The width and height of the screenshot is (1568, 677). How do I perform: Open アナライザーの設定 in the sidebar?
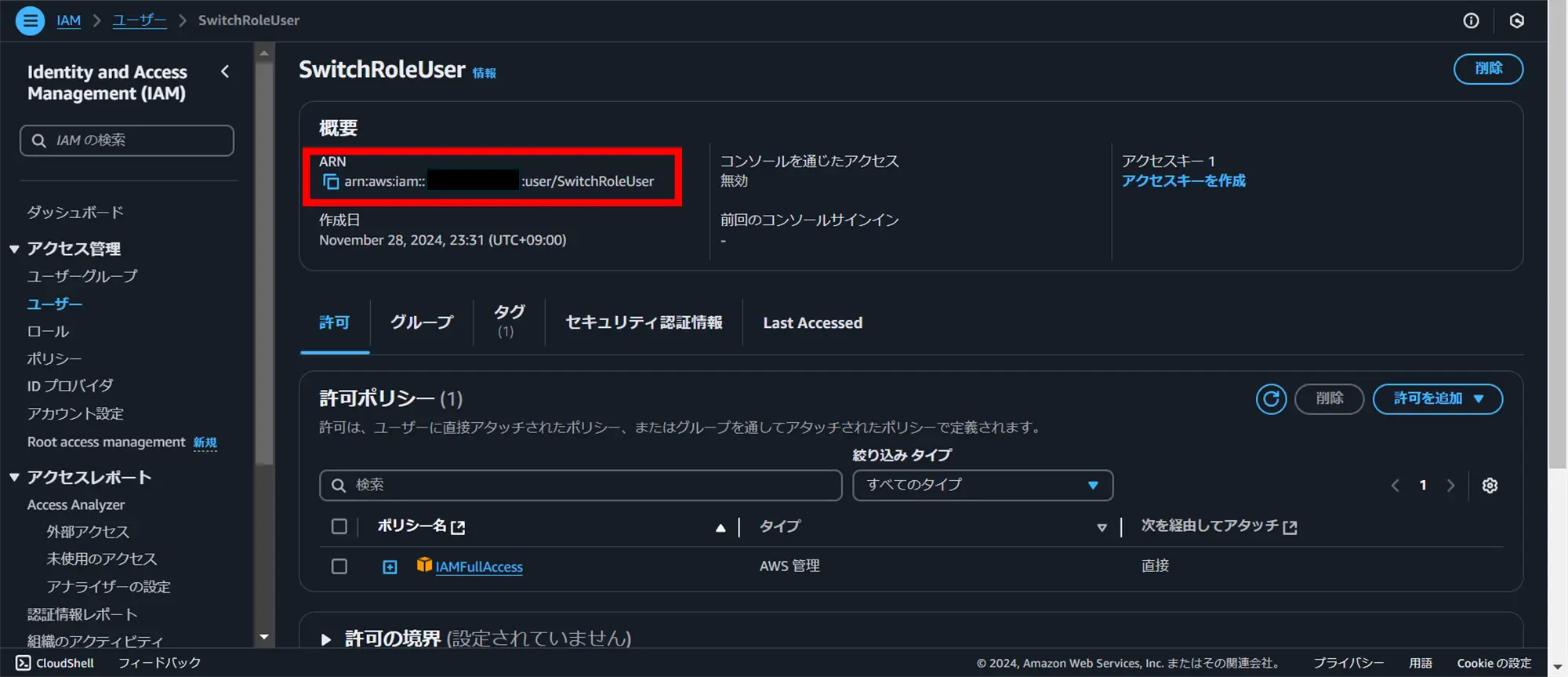[x=108, y=587]
